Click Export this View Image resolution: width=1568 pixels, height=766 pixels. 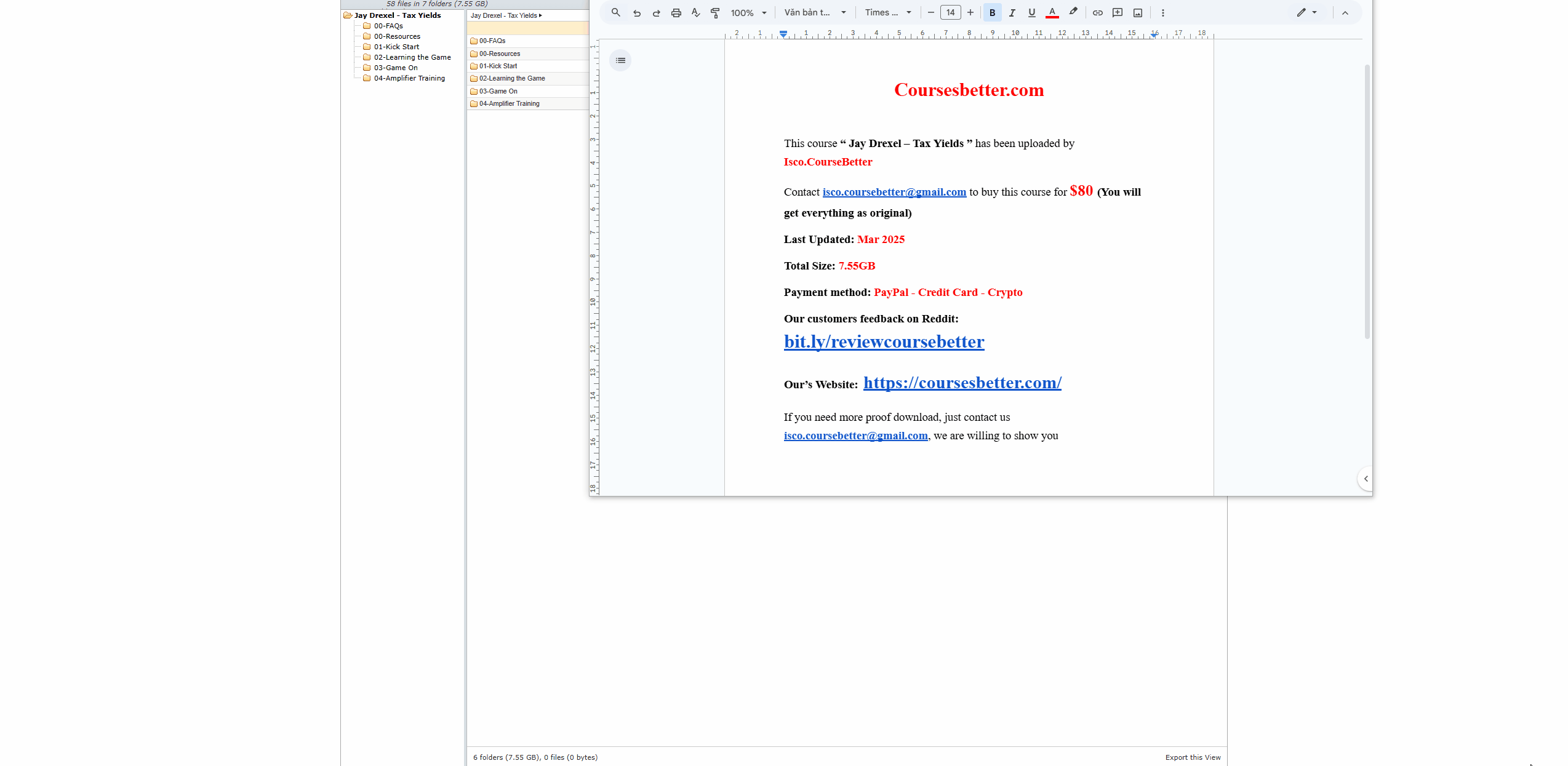(x=1193, y=757)
